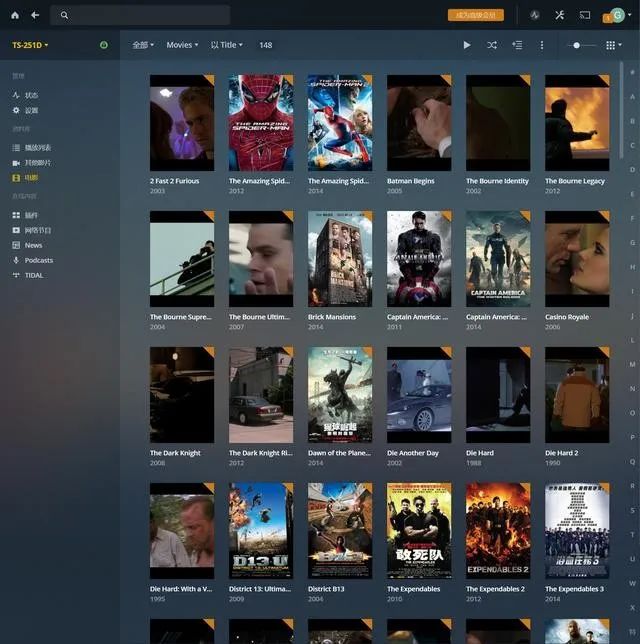Adjust the poster size slider
640x644 pixels.
582,45
